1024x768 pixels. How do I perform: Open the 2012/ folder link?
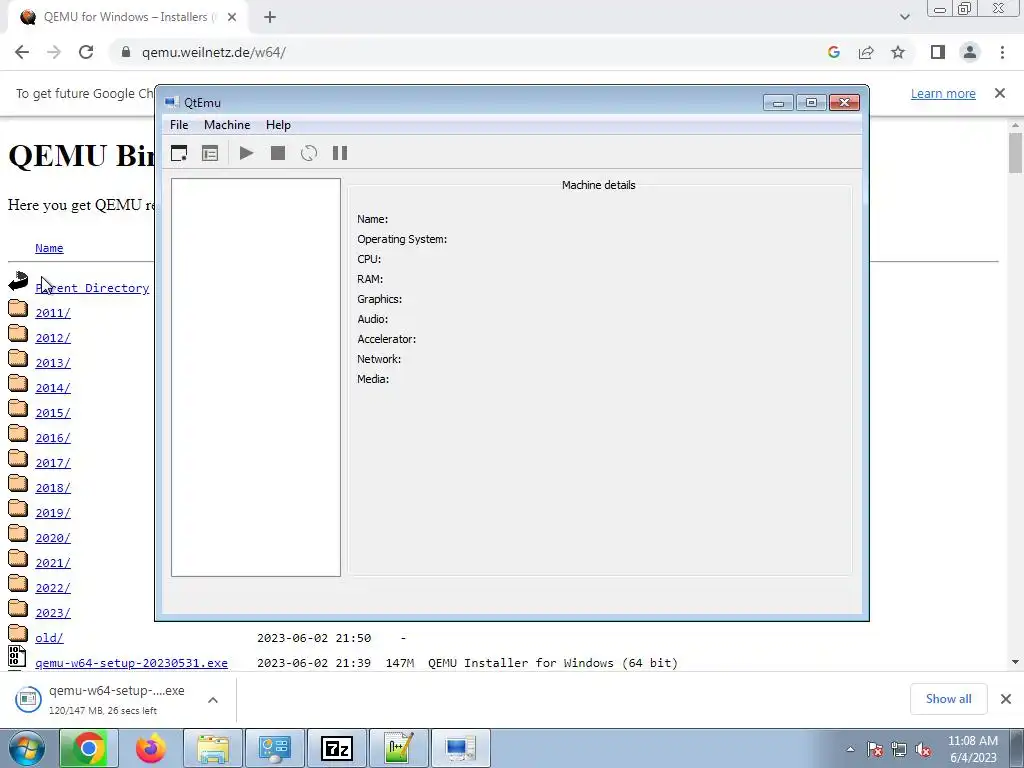[x=53, y=338]
